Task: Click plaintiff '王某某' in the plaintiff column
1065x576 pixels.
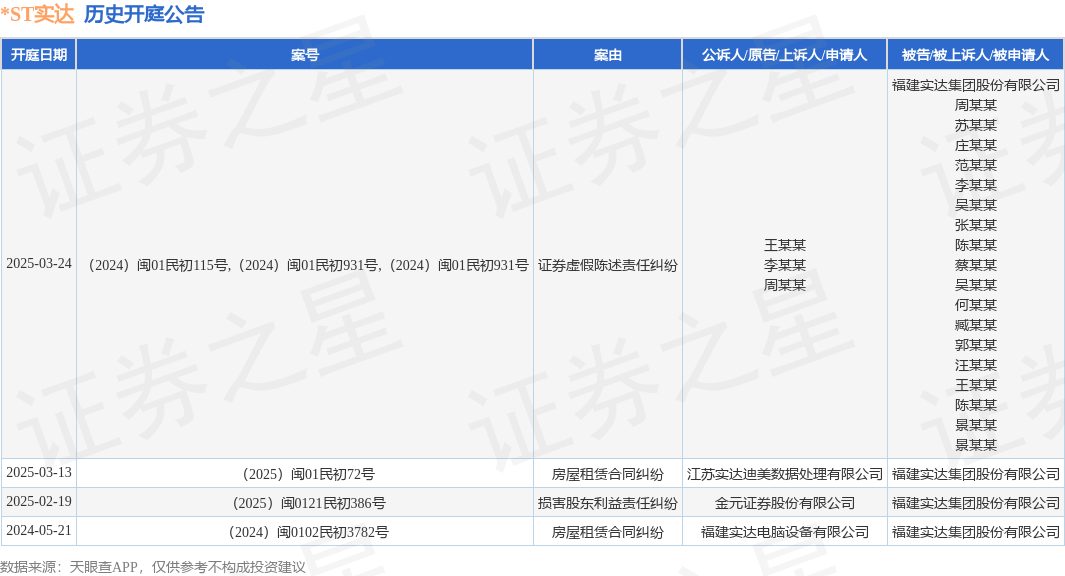Action: [784, 245]
